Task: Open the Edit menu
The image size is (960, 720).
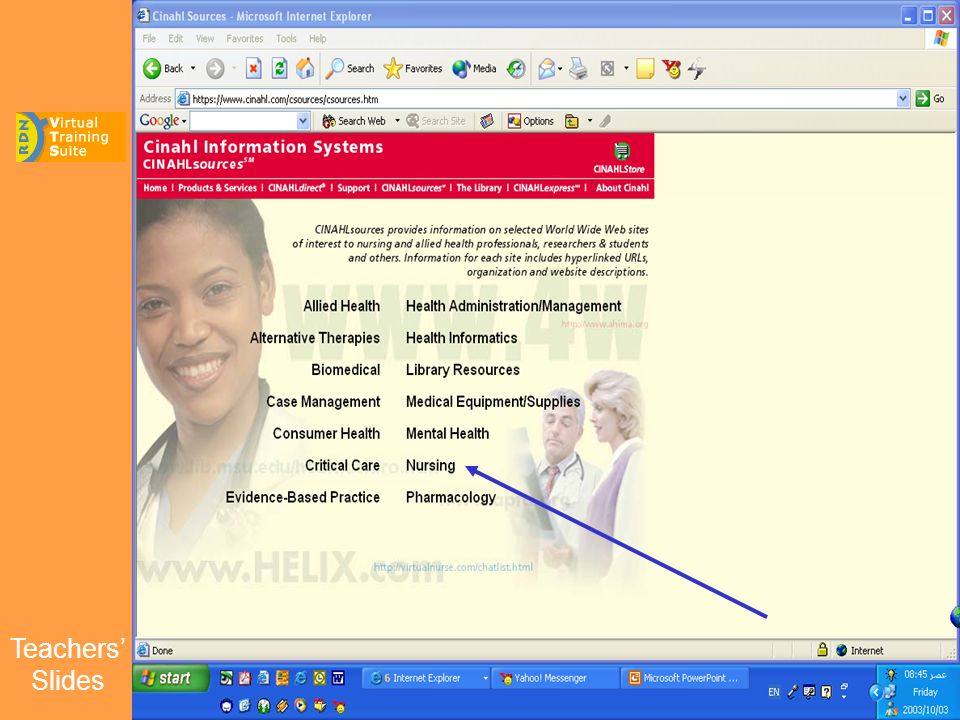Action: click(176, 39)
